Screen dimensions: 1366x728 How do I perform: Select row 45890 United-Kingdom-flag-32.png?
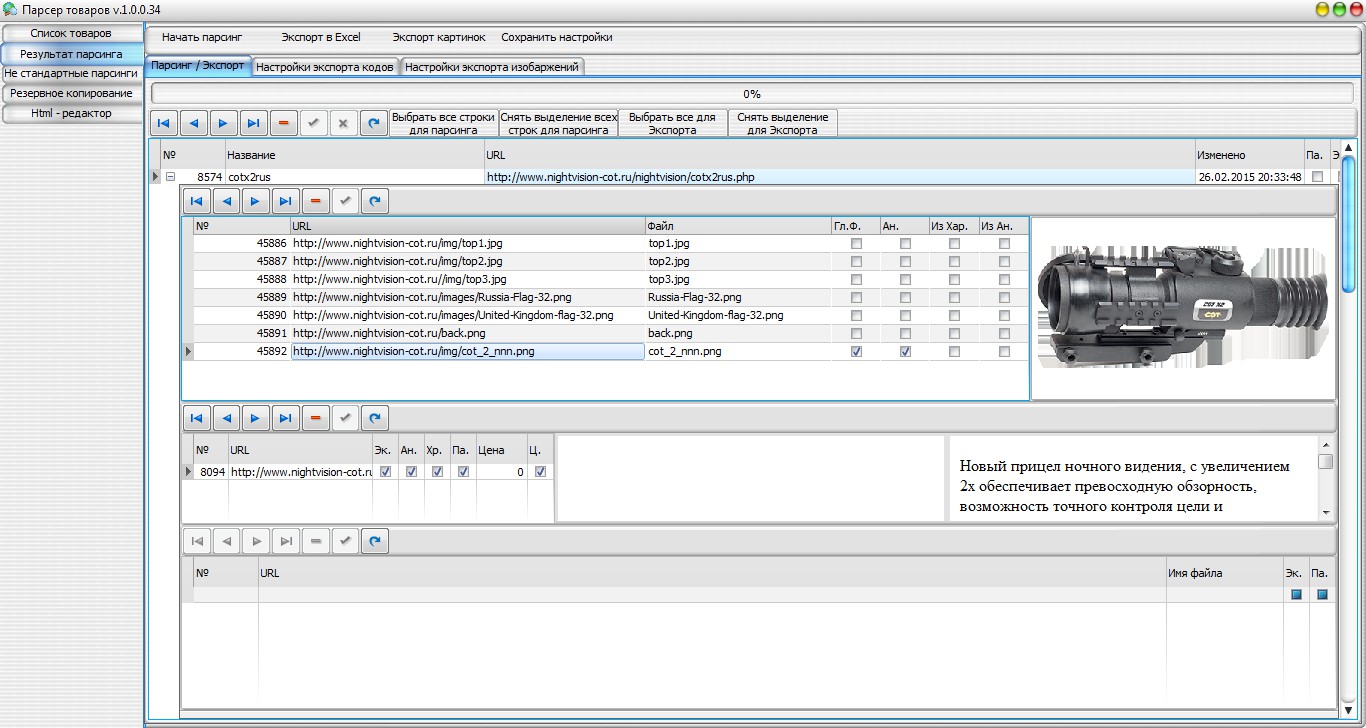611,315
